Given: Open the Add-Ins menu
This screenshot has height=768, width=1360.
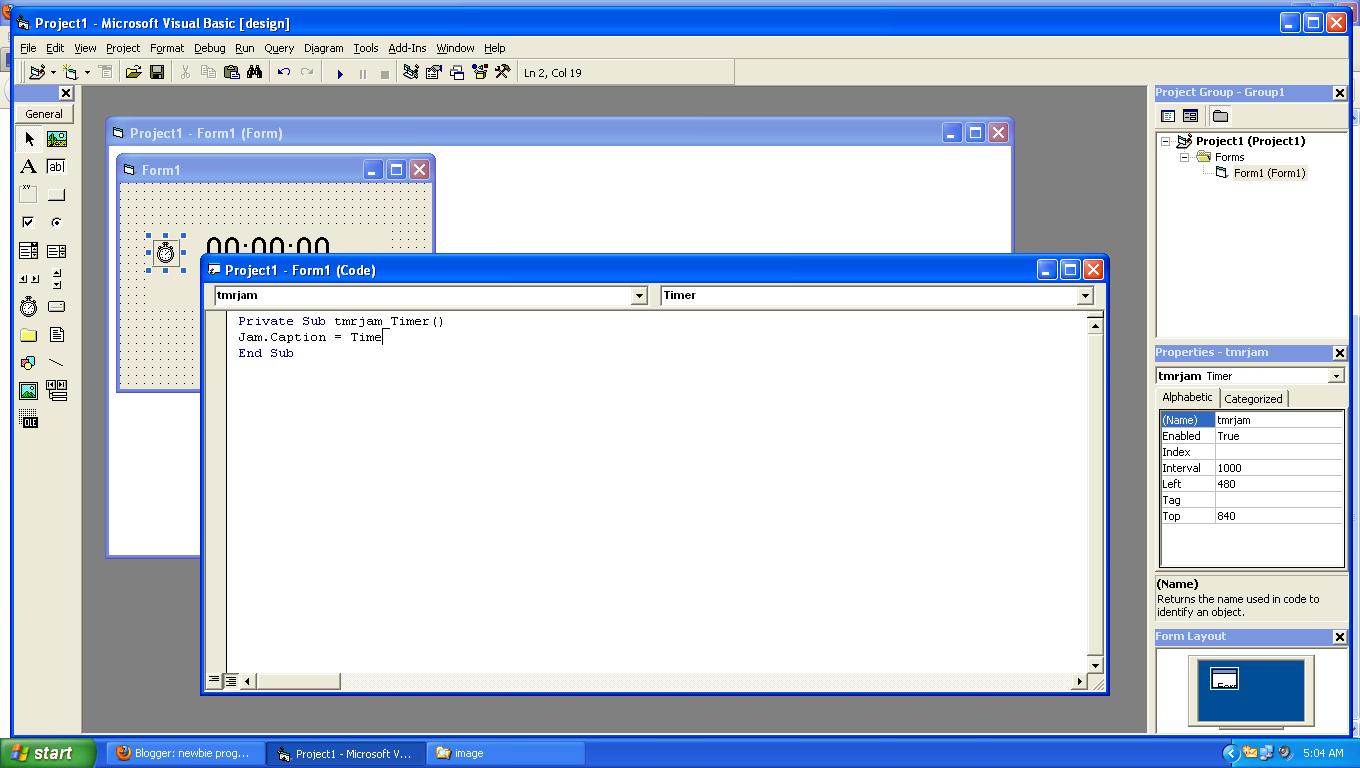Looking at the screenshot, I should pos(407,48).
